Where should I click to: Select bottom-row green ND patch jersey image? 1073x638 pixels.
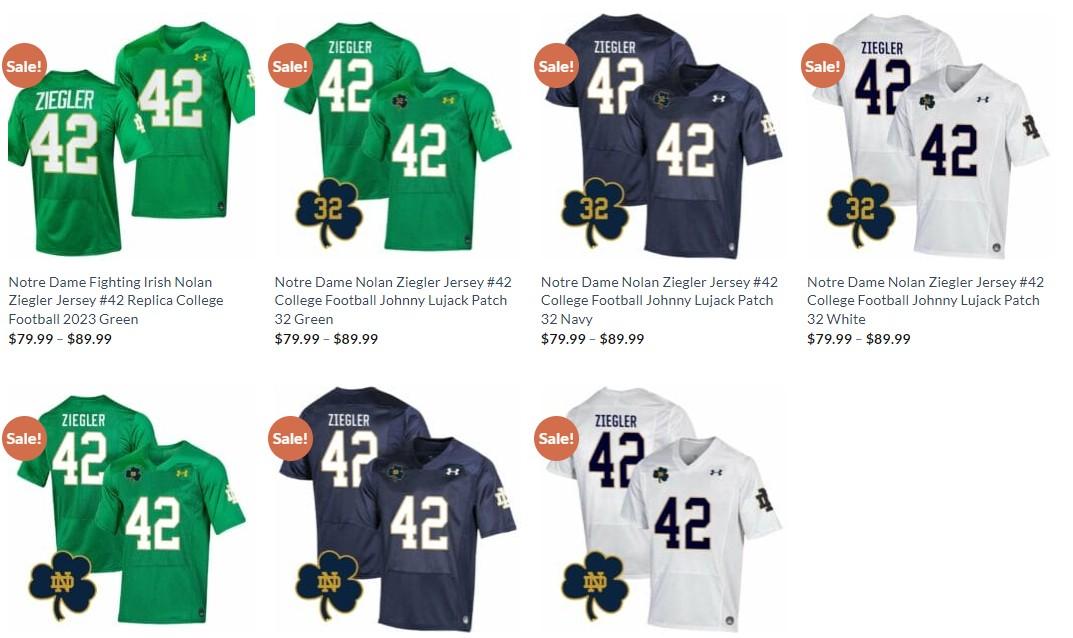click(x=131, y=508)
